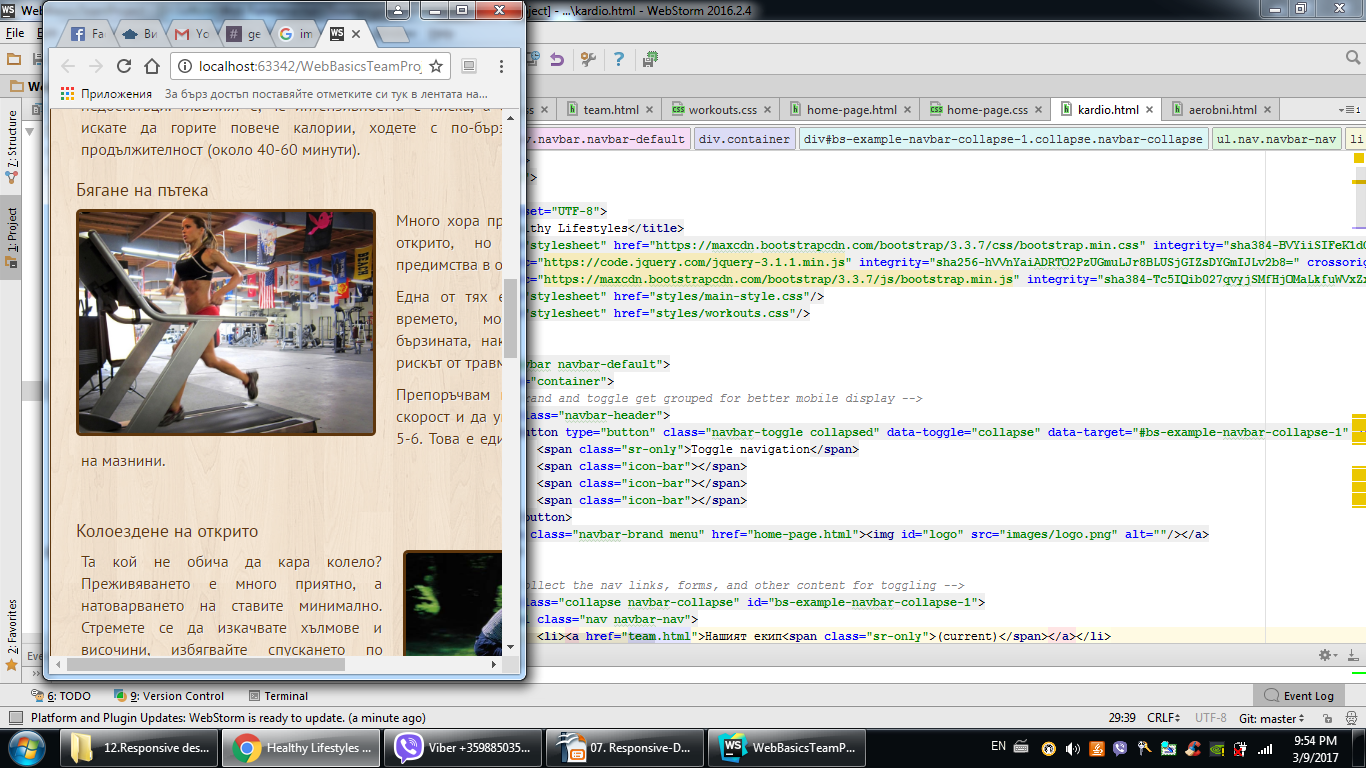Bookmark this page with the star icon
The image size is (1366, 768).
[x=436, y=66]
